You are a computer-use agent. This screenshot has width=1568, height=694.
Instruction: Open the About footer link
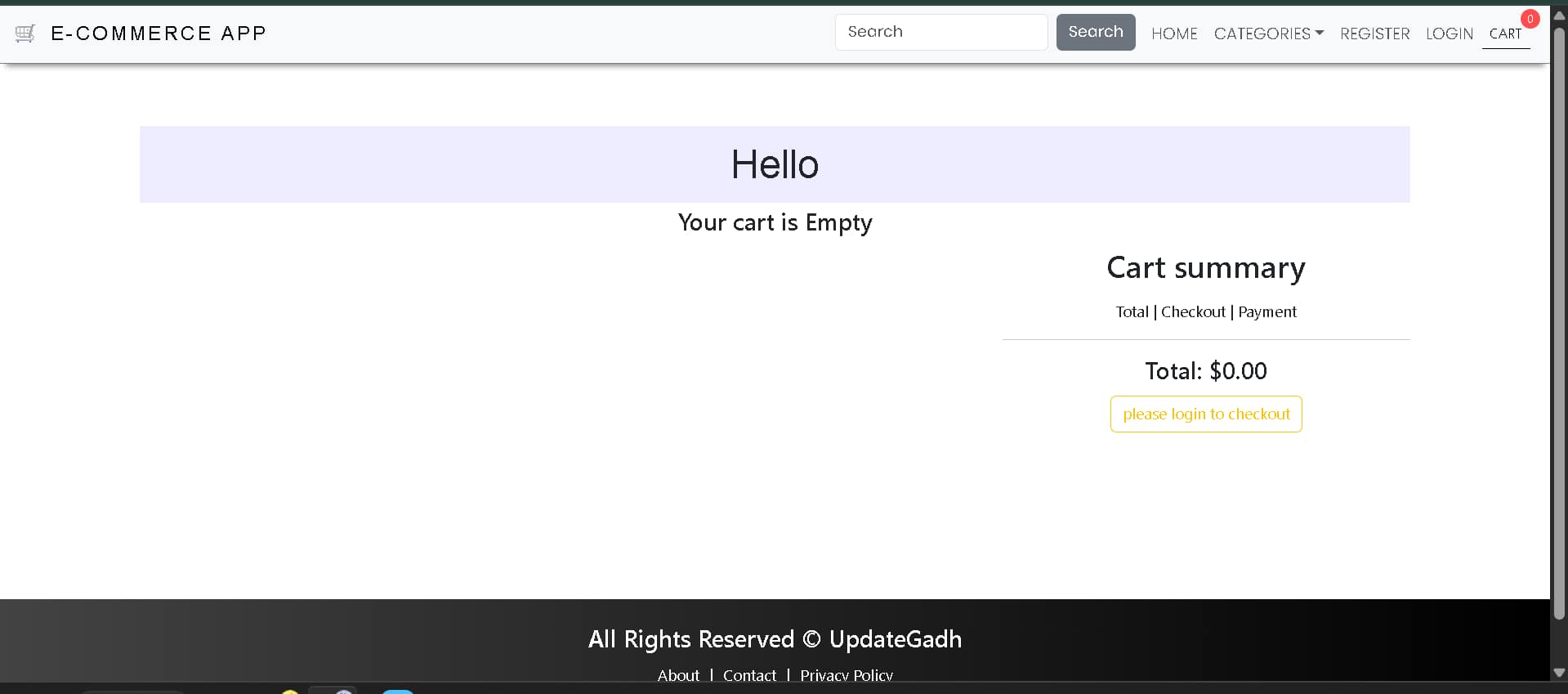pos(678,675)
